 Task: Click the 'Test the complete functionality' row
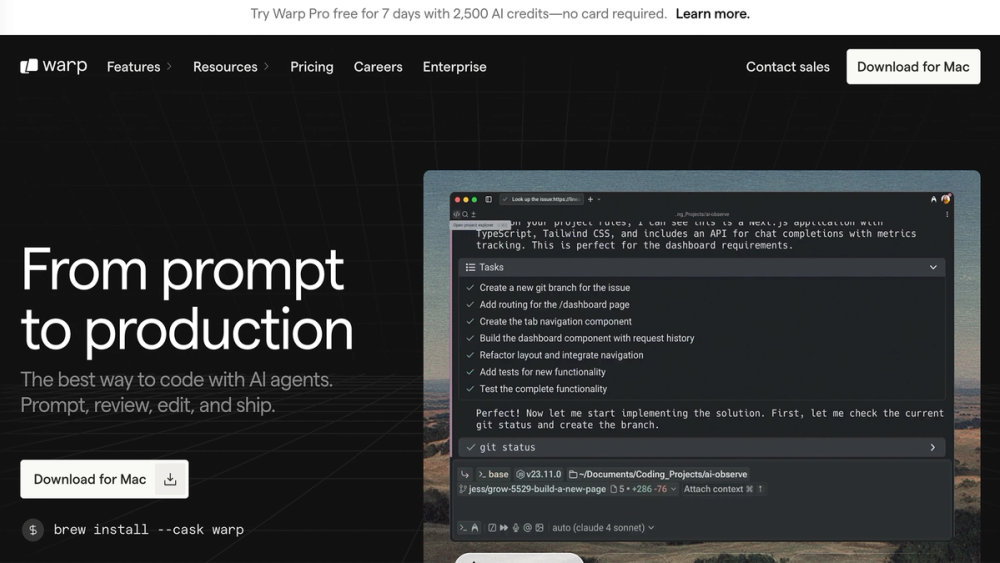pyautogui.click(x=701, y=389)
